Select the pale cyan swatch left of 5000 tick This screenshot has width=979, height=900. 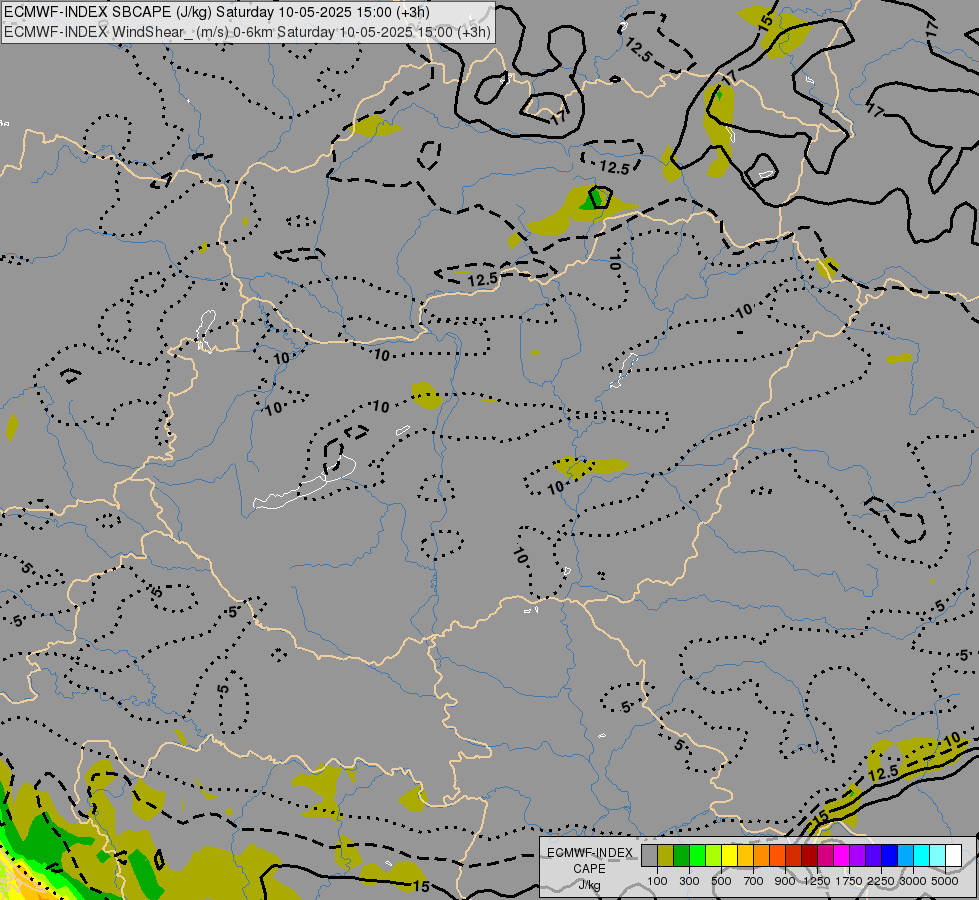coord(938,856)
